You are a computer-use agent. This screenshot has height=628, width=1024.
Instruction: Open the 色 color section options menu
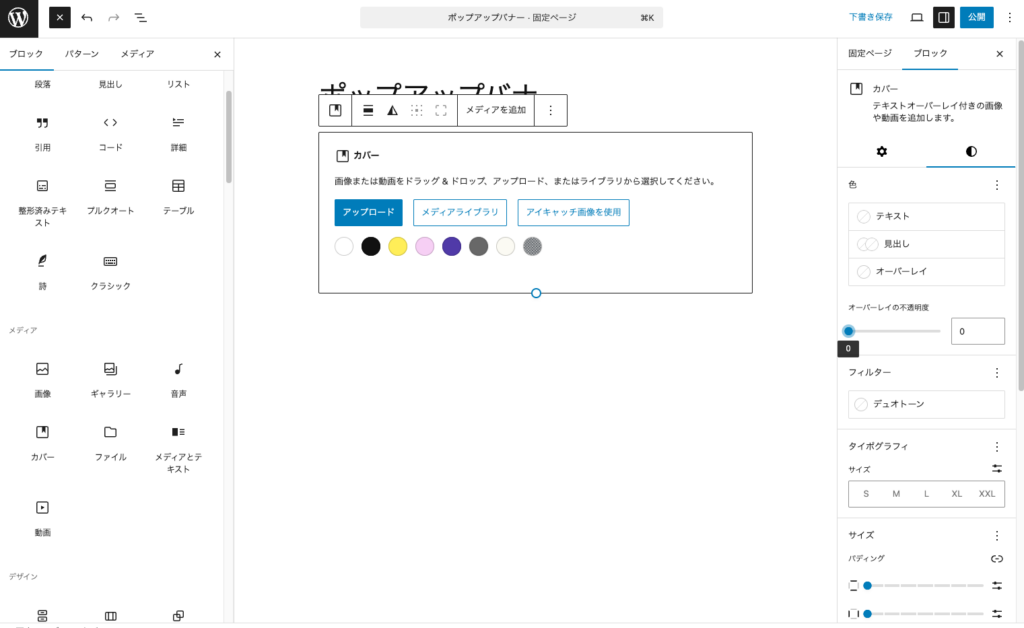pyautogui.click(x=995, y=185)
